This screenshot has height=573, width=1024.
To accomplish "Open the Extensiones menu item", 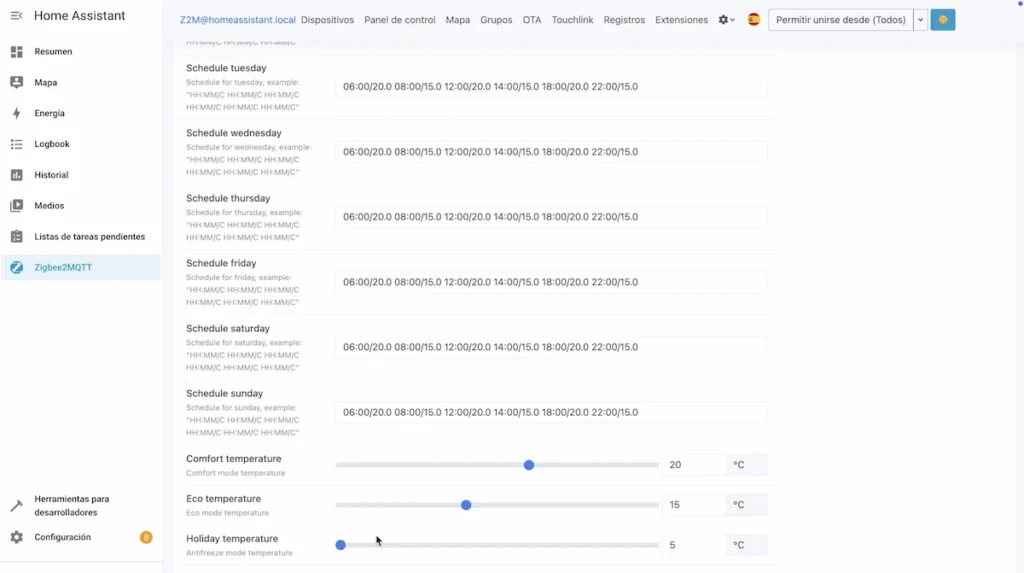I will click(x=681, y=20).
